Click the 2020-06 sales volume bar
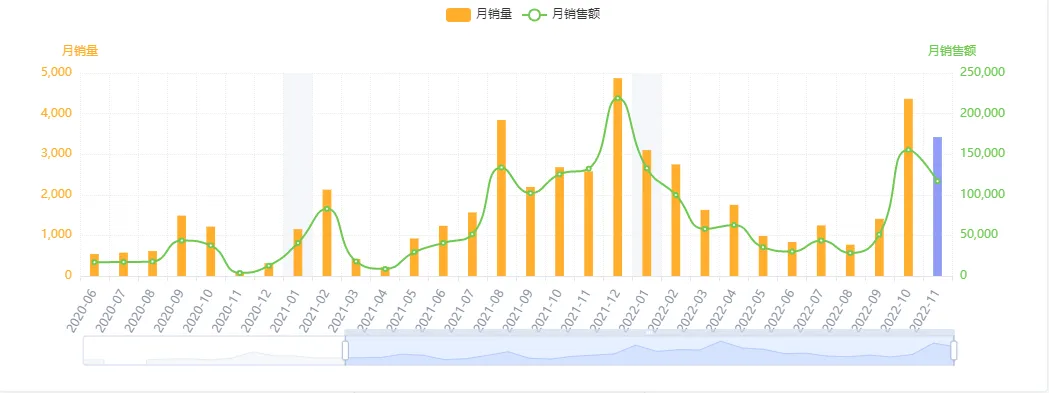 pyautogui.click(x=94, y=265)
